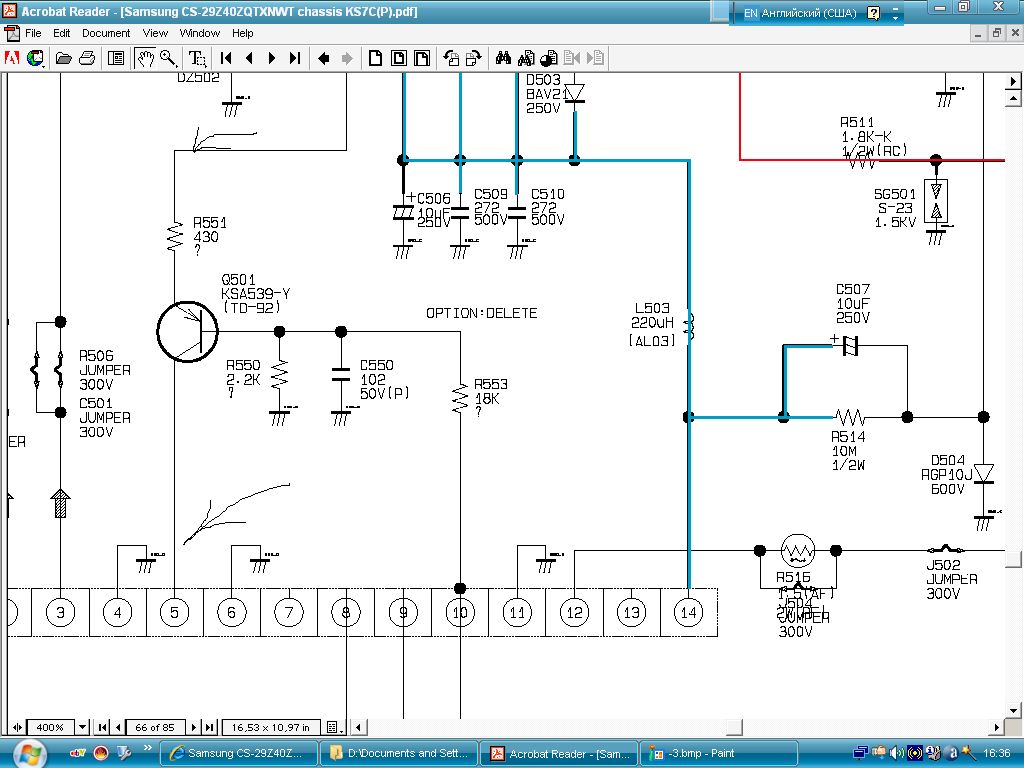The image size is (1024, 768).
Task: Click the EN language bar indicator
Action: (x=750, y=13)
